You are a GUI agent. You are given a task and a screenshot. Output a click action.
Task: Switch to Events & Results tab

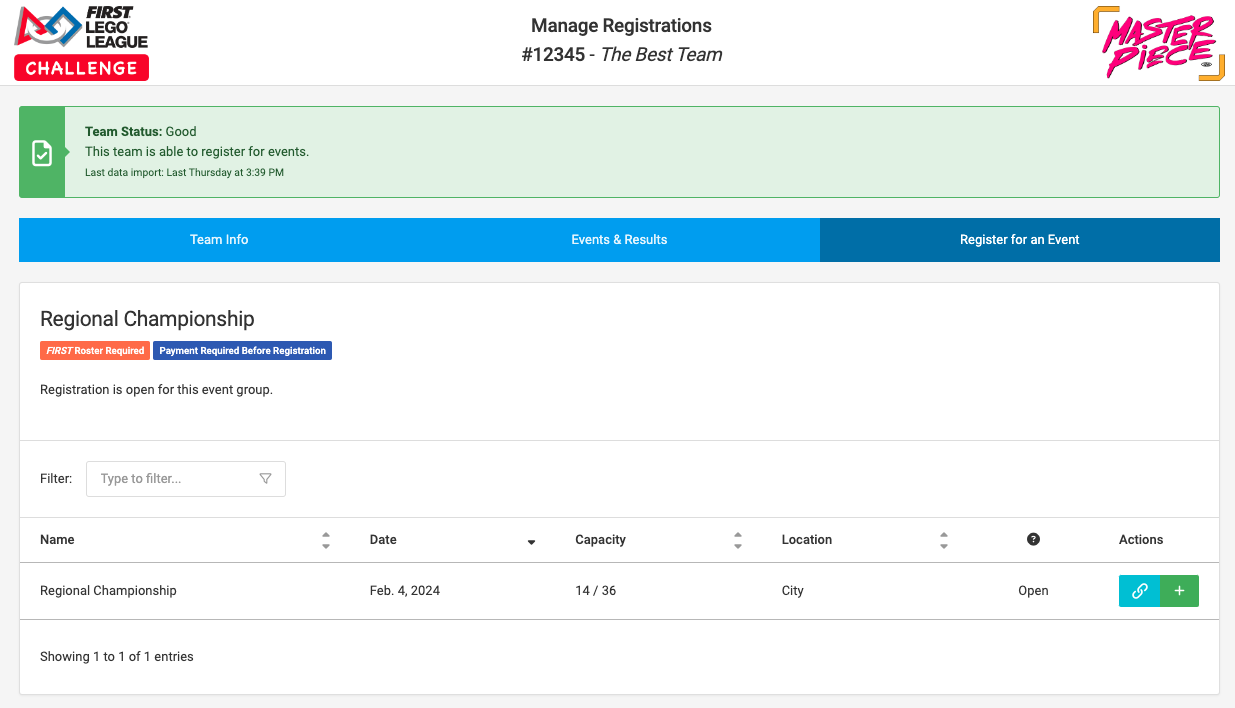pyautogui.click(x=619, y=240)
